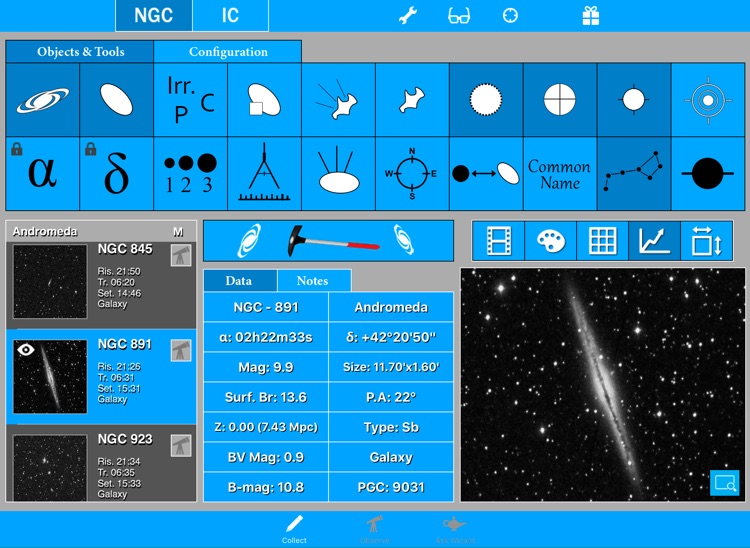Tap the Collect pencil button

tap(294, 529)
